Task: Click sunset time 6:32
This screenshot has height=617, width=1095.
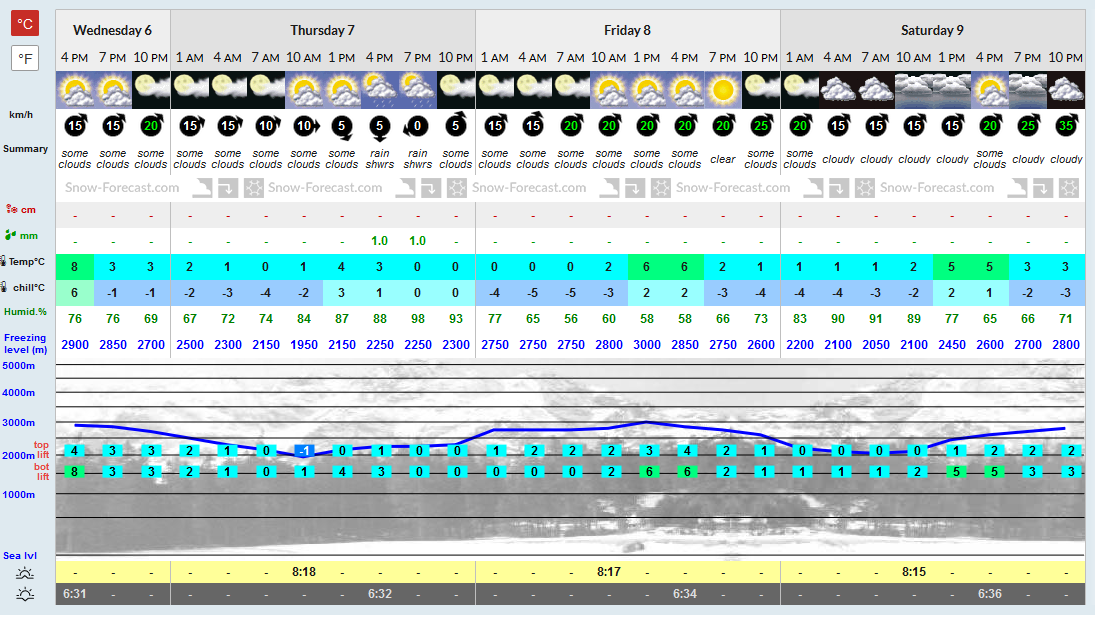Action: coord(380,594)
